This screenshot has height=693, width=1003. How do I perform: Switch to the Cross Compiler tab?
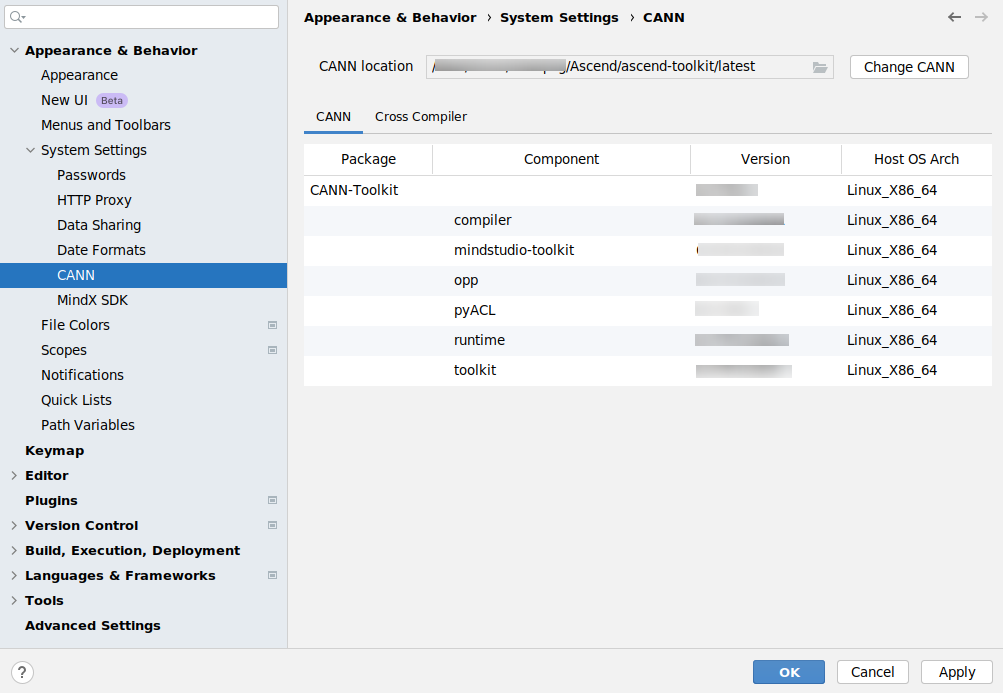421,117
